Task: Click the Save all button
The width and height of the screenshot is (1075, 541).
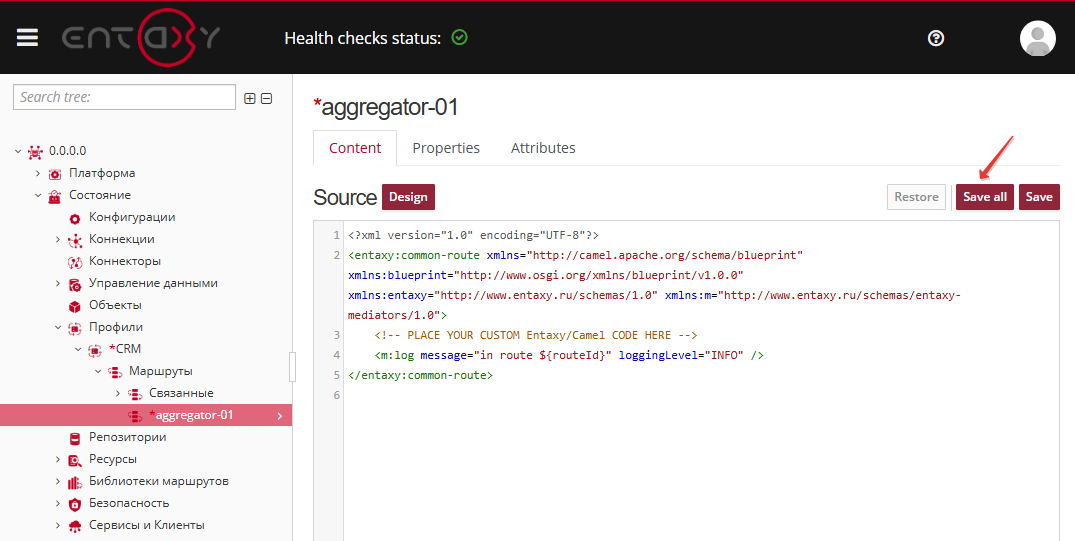Action: tap(985, 197)
